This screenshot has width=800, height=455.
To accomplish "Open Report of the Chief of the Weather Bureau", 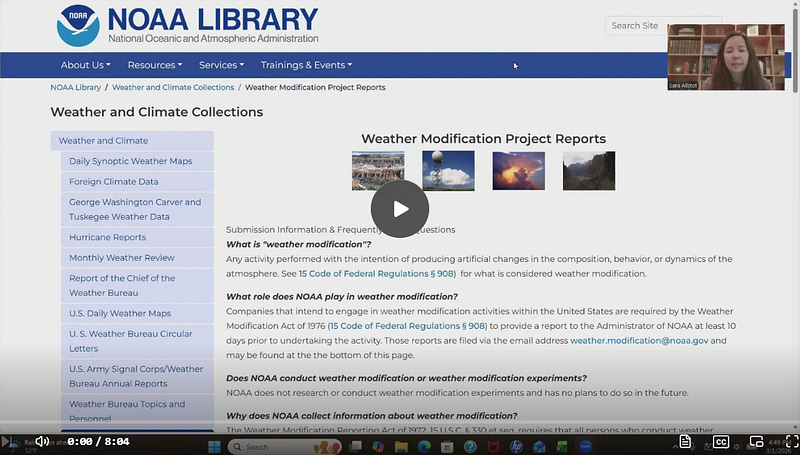I will pos(137,286).
